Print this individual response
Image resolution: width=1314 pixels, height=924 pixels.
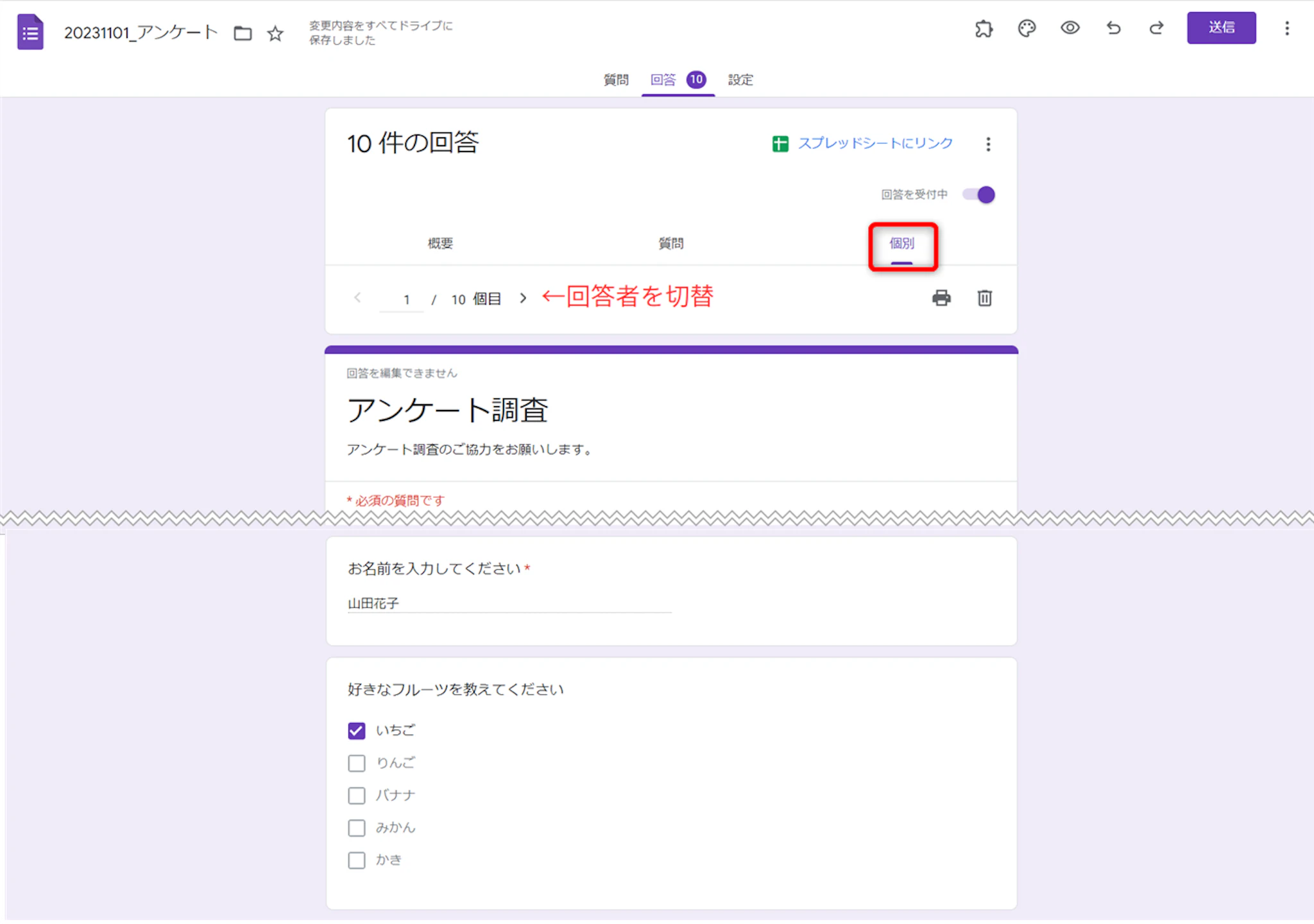941,298
